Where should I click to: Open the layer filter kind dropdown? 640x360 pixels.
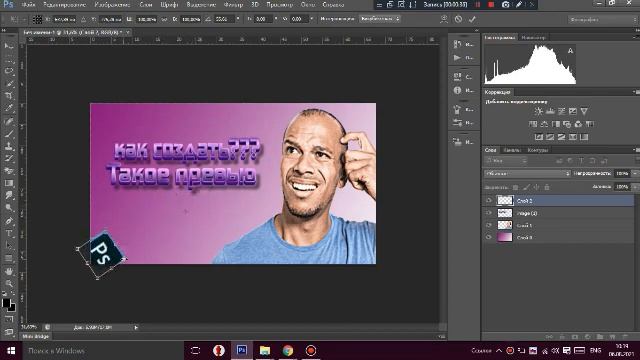click(507, 161)
